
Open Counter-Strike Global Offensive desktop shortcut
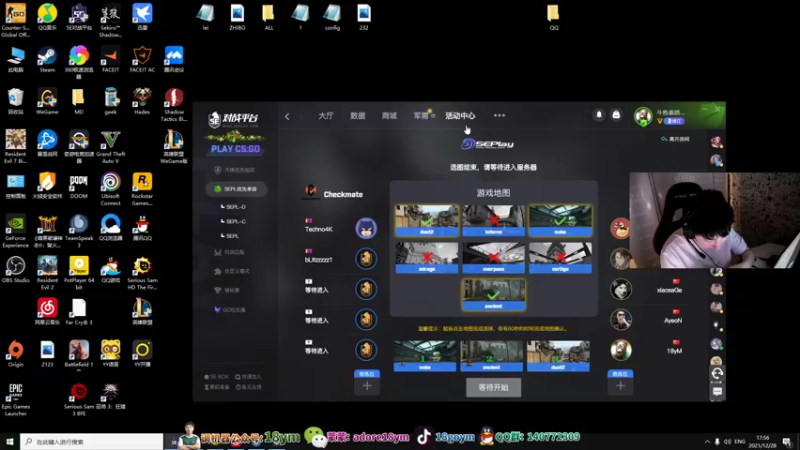click(x=15, y=20)
